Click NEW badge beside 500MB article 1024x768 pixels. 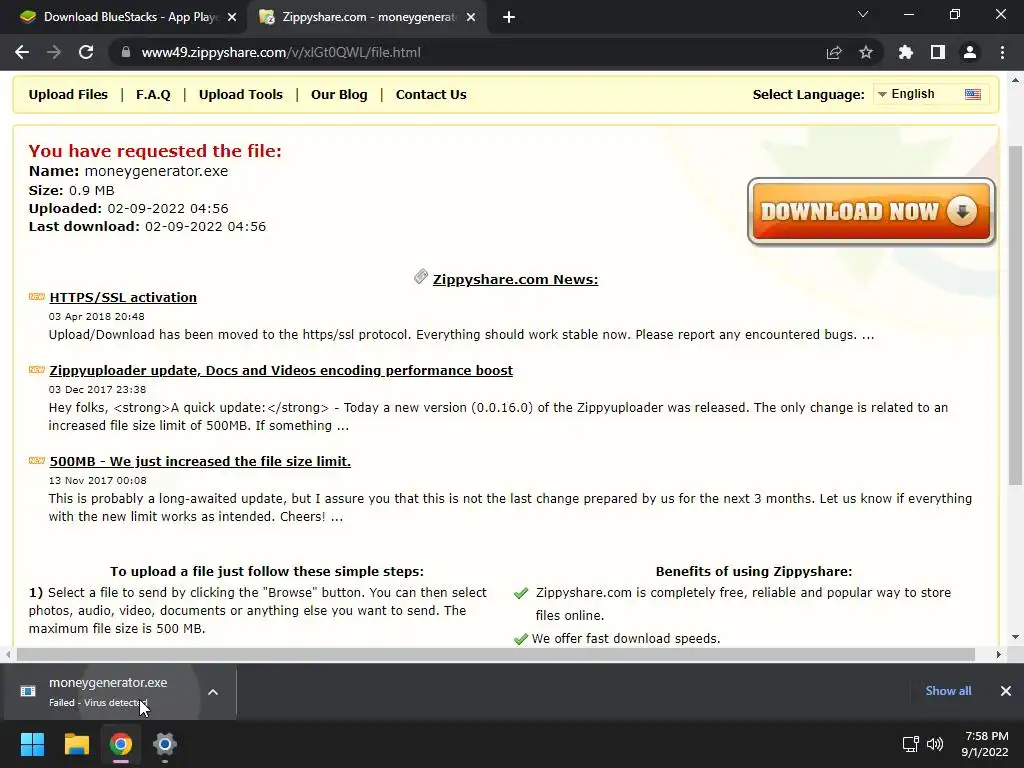pyautogui.click(x=37, y=460)
